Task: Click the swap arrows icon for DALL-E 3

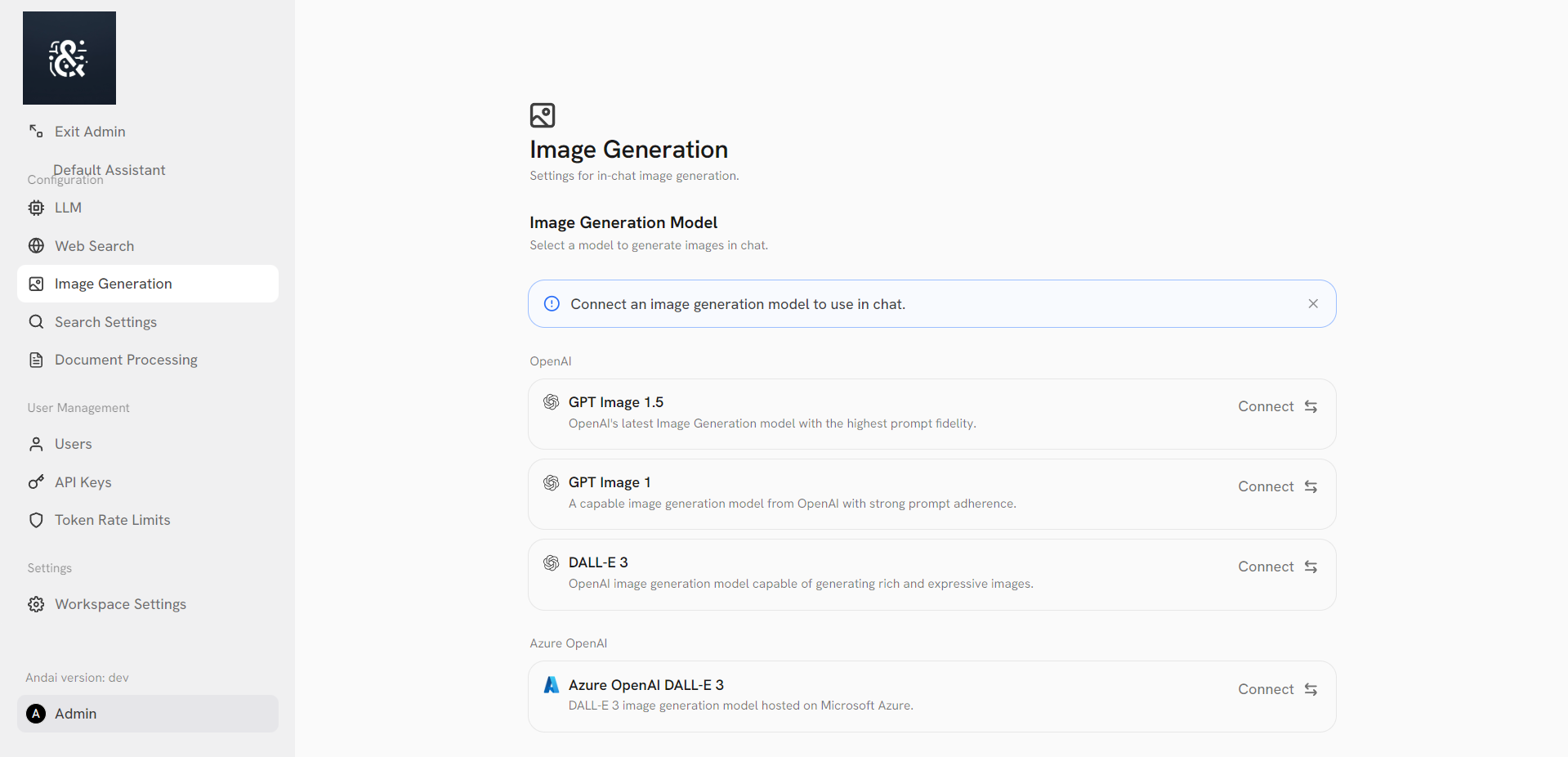Action: 1311,567
